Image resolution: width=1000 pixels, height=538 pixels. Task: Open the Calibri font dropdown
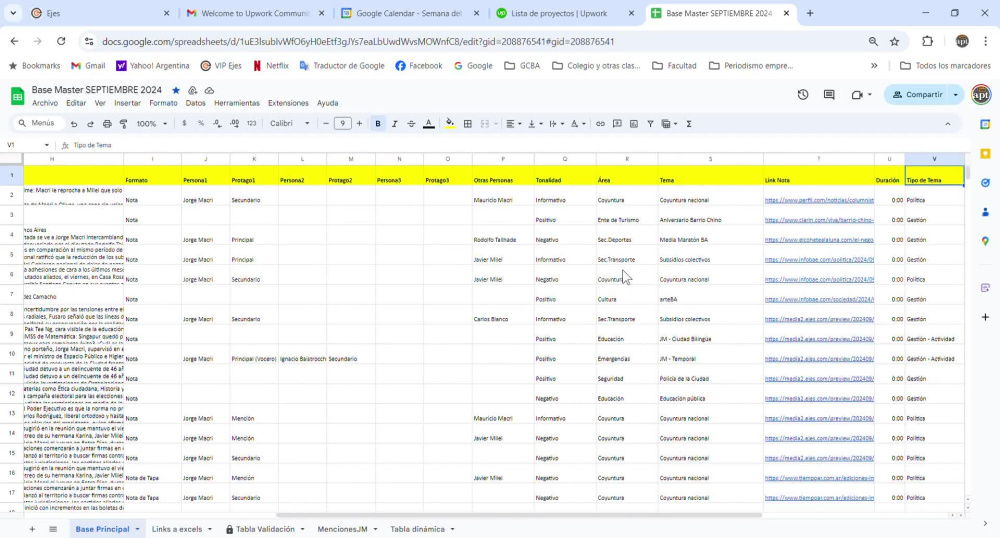(290, 124)
